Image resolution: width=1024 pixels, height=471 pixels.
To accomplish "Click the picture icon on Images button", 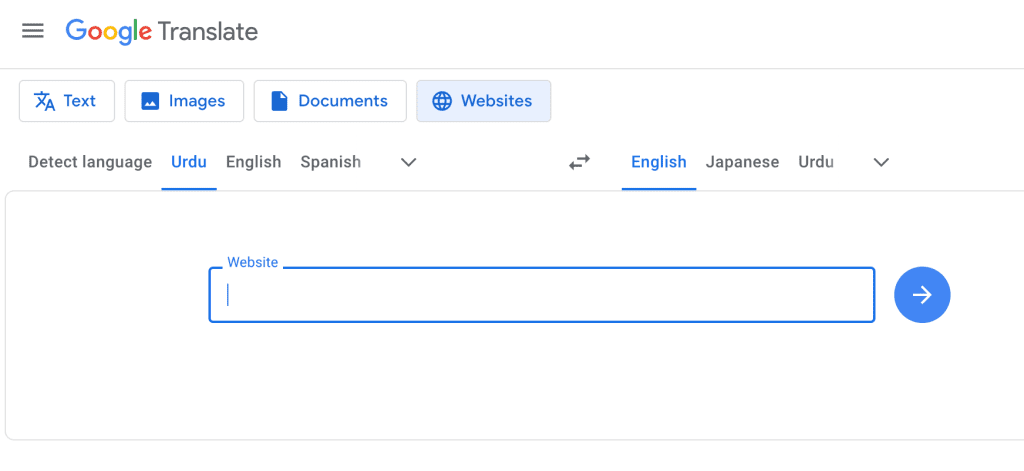I will tap(150, 101).
